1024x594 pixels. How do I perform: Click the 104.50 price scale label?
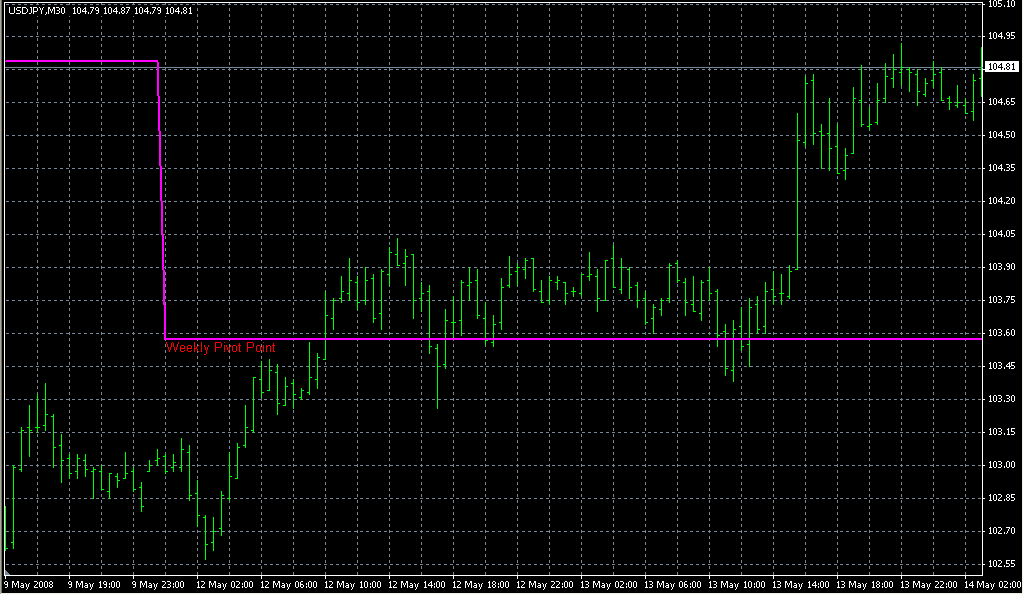(1001, 135)
